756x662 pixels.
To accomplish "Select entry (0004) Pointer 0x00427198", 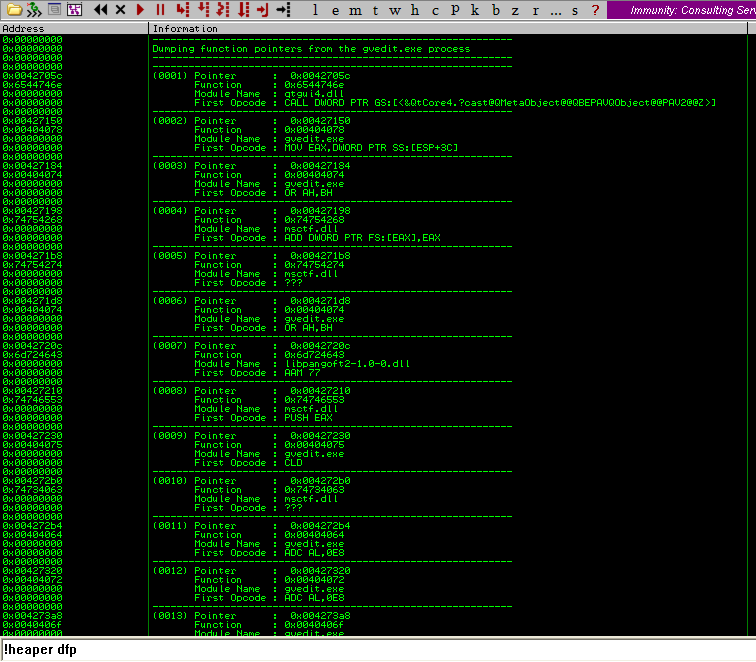I will tap(252, 211).
